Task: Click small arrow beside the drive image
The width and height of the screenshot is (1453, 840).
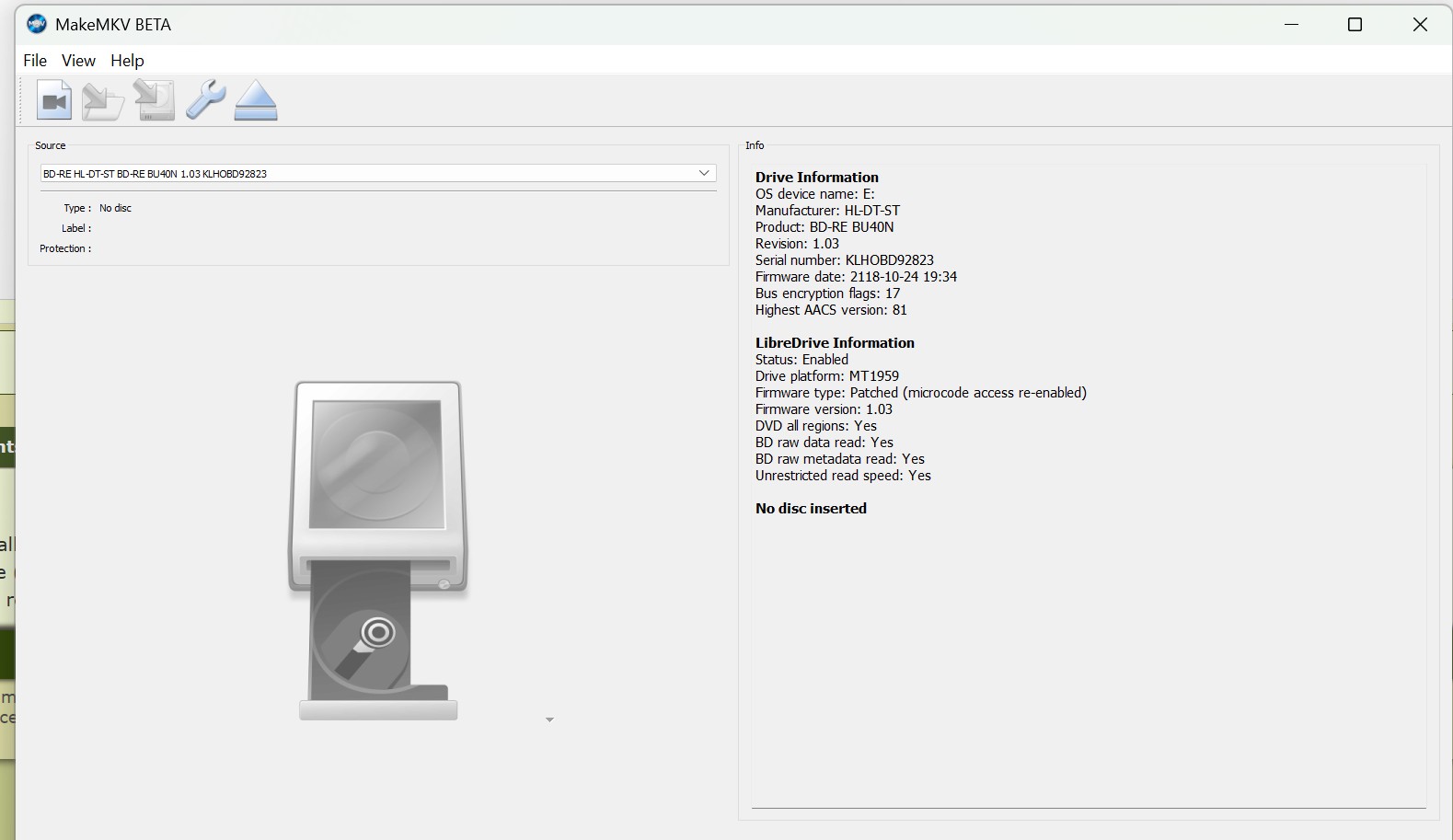Action: (549, 719)
